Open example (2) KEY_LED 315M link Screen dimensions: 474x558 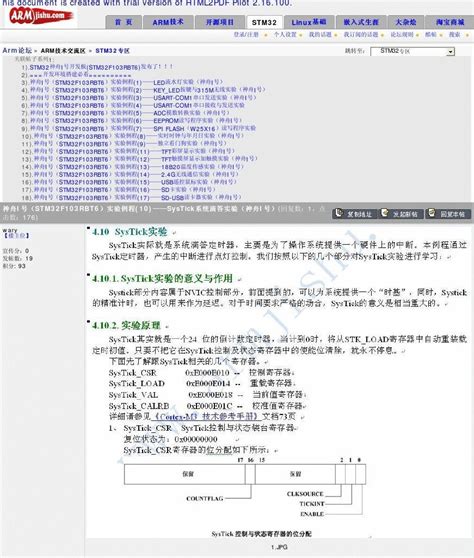click(x=147, y=90)
